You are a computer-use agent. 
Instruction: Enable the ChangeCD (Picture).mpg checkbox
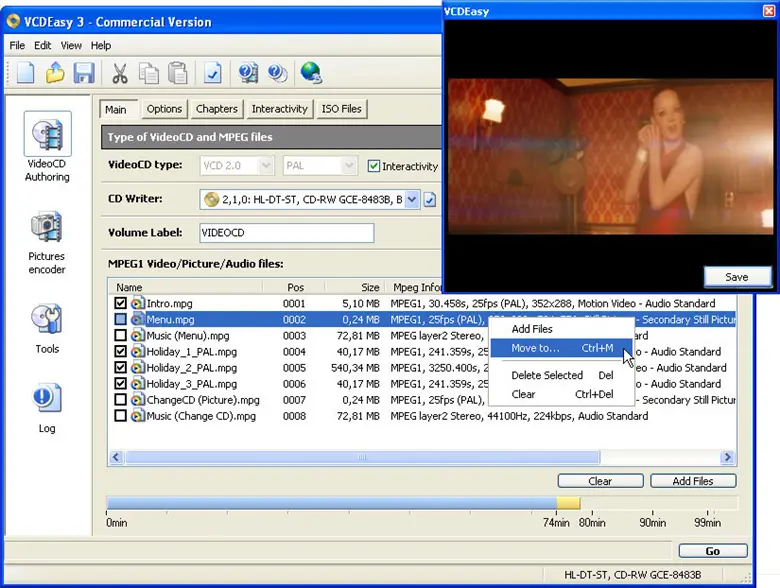pos(121,400)
